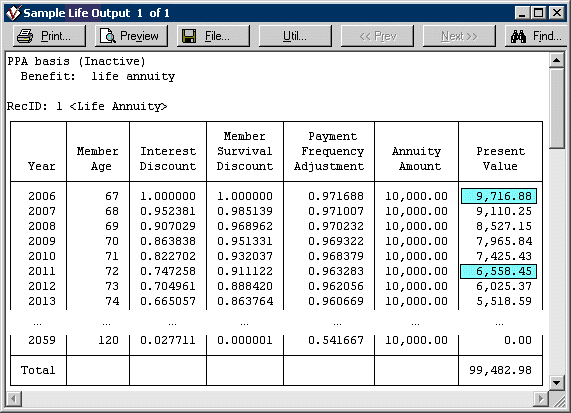Maximize the Sample Life Output window
This screenshot has width=571, height=413.
pos(539,13)
